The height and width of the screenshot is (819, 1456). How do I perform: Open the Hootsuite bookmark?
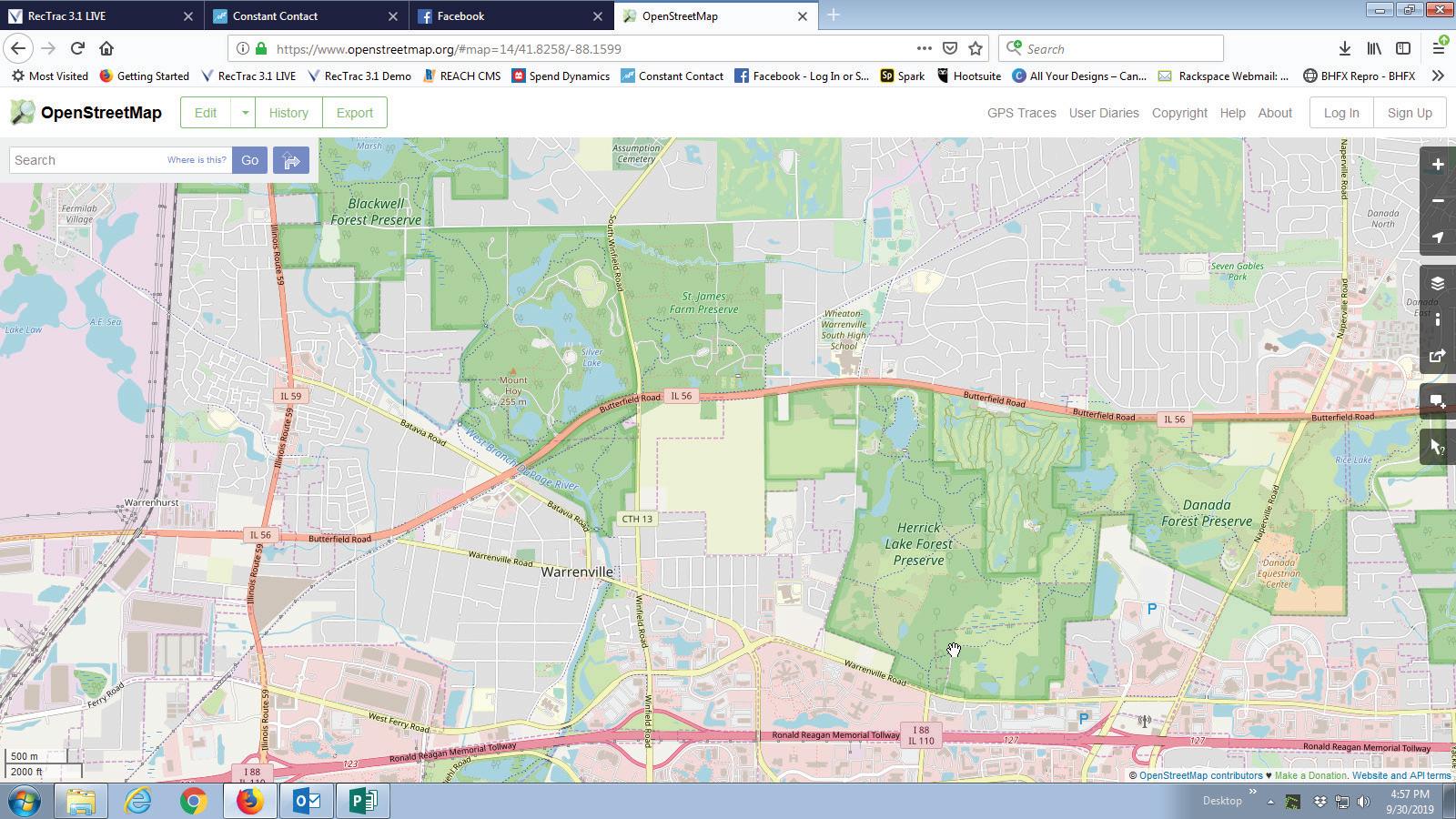(x=968, y=76)
